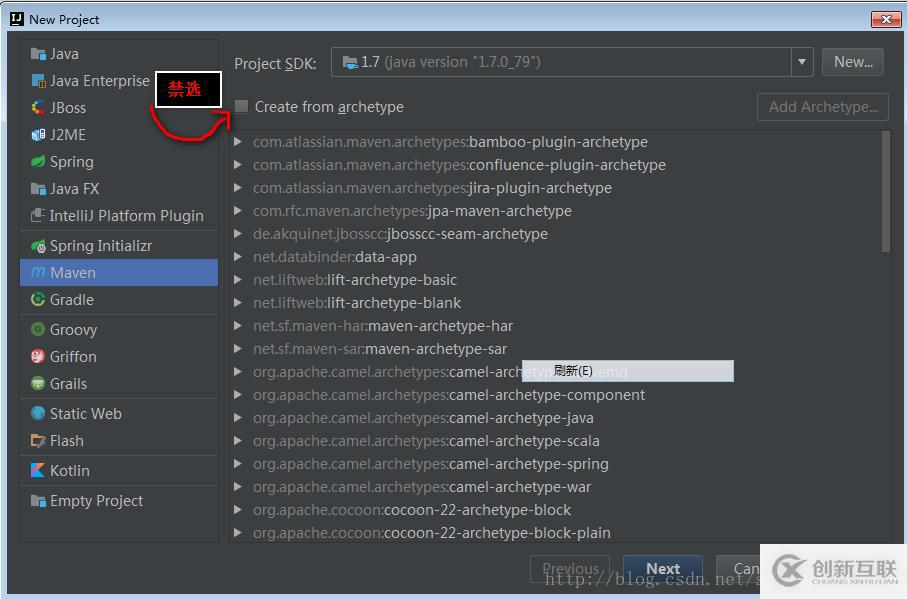Select the Java Enterprise label
Viewport: 907px width, 599px height.
(x=99, y=81)
